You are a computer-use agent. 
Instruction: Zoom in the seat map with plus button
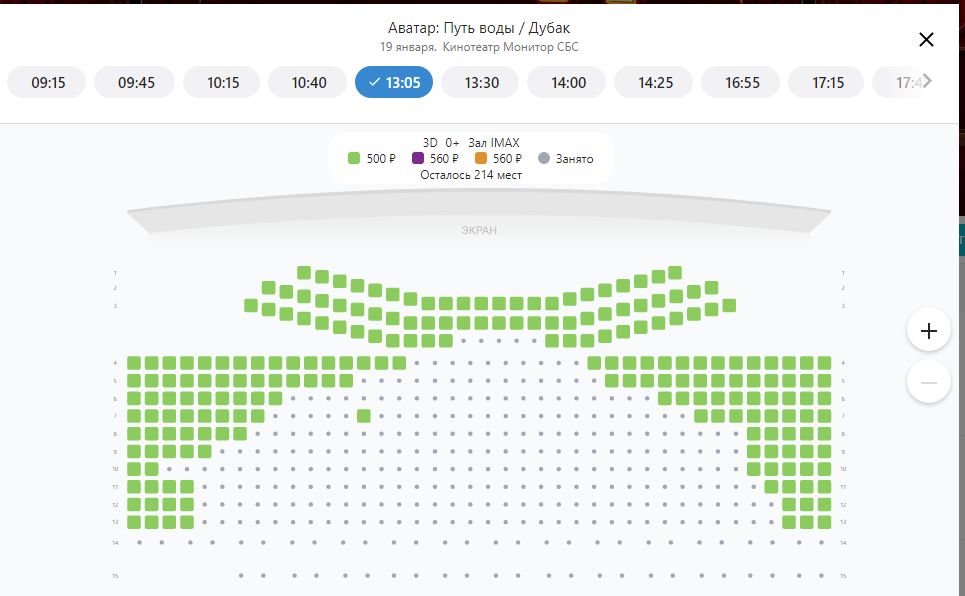(928, 331)
